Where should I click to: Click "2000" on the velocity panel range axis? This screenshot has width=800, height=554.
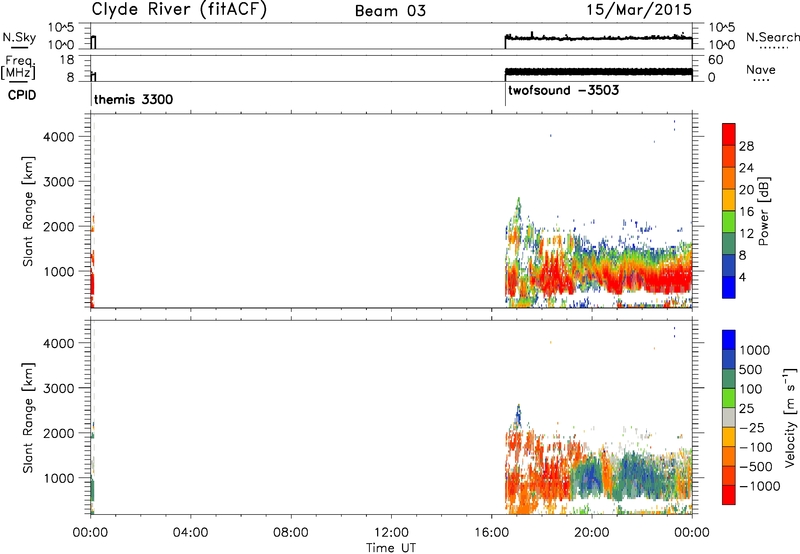[59, 433]
